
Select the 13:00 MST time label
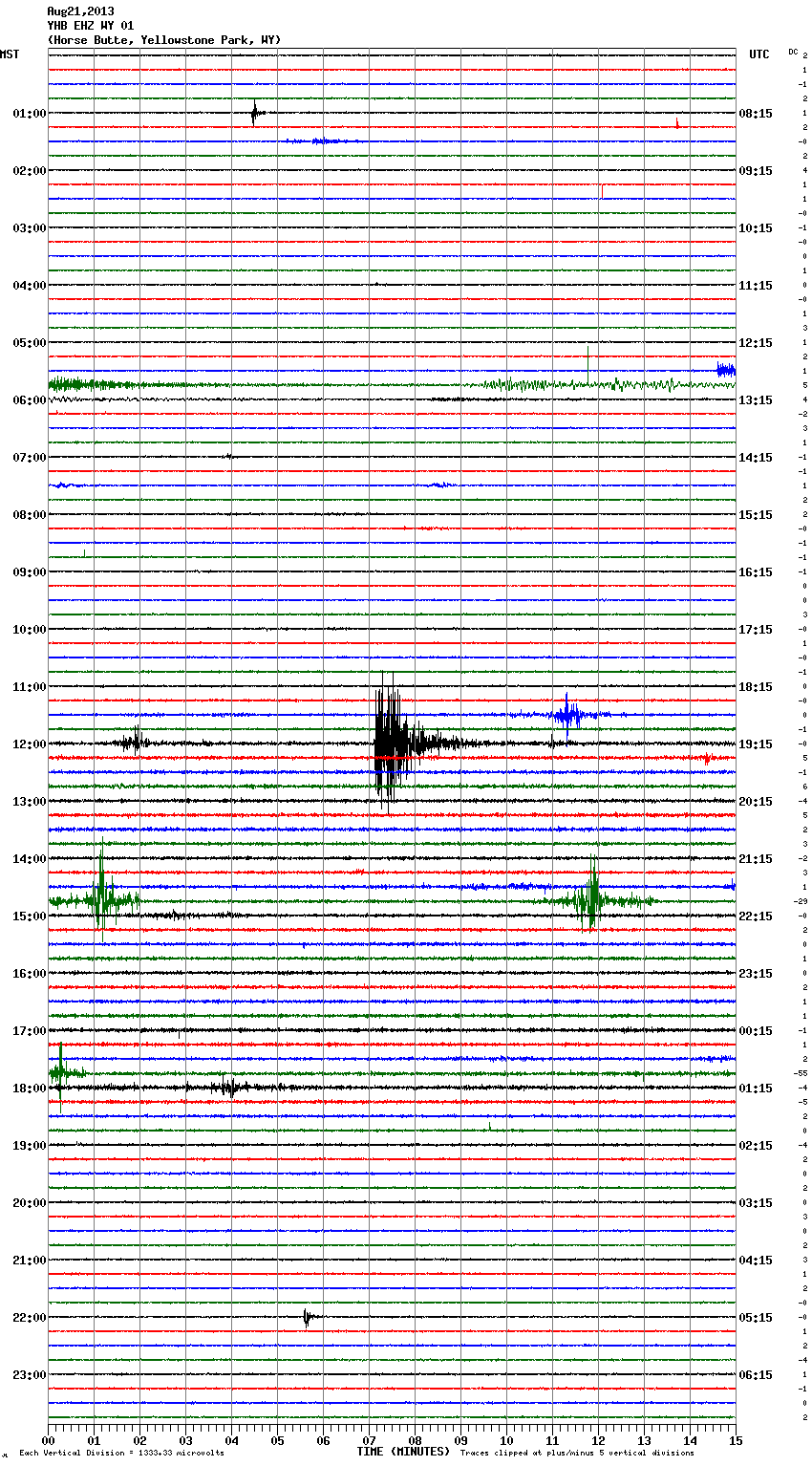[30, 802]
